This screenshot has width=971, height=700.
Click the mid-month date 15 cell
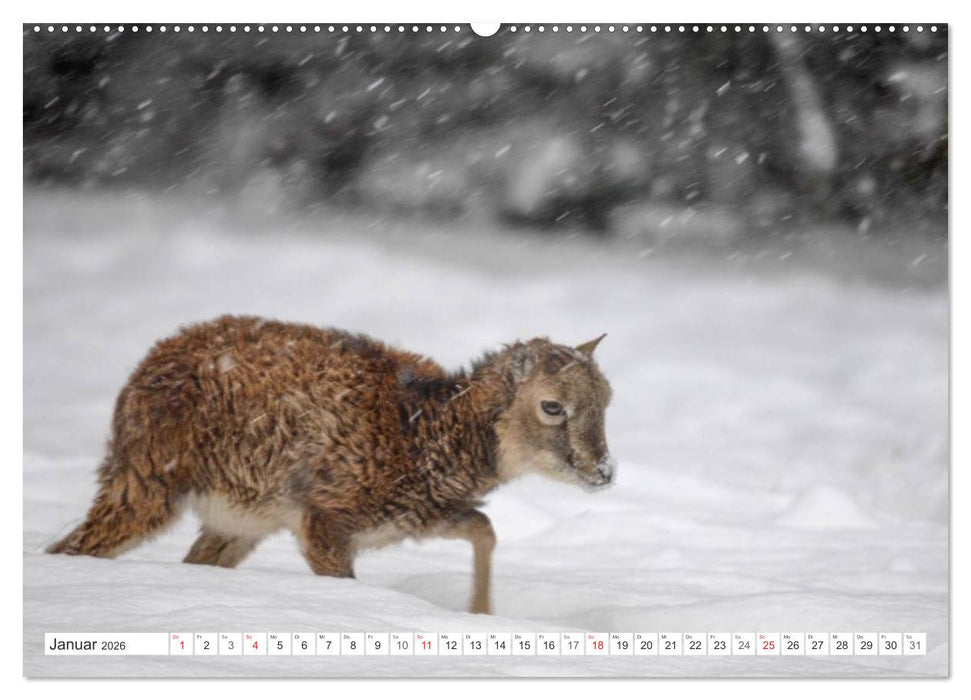coord(524,645)
